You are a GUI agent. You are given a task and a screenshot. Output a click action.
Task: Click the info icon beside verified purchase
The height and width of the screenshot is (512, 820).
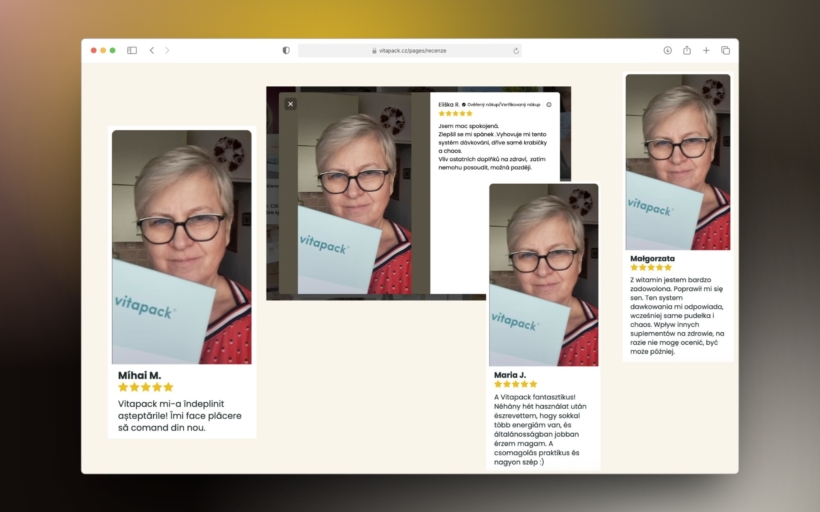coord(549,104)
